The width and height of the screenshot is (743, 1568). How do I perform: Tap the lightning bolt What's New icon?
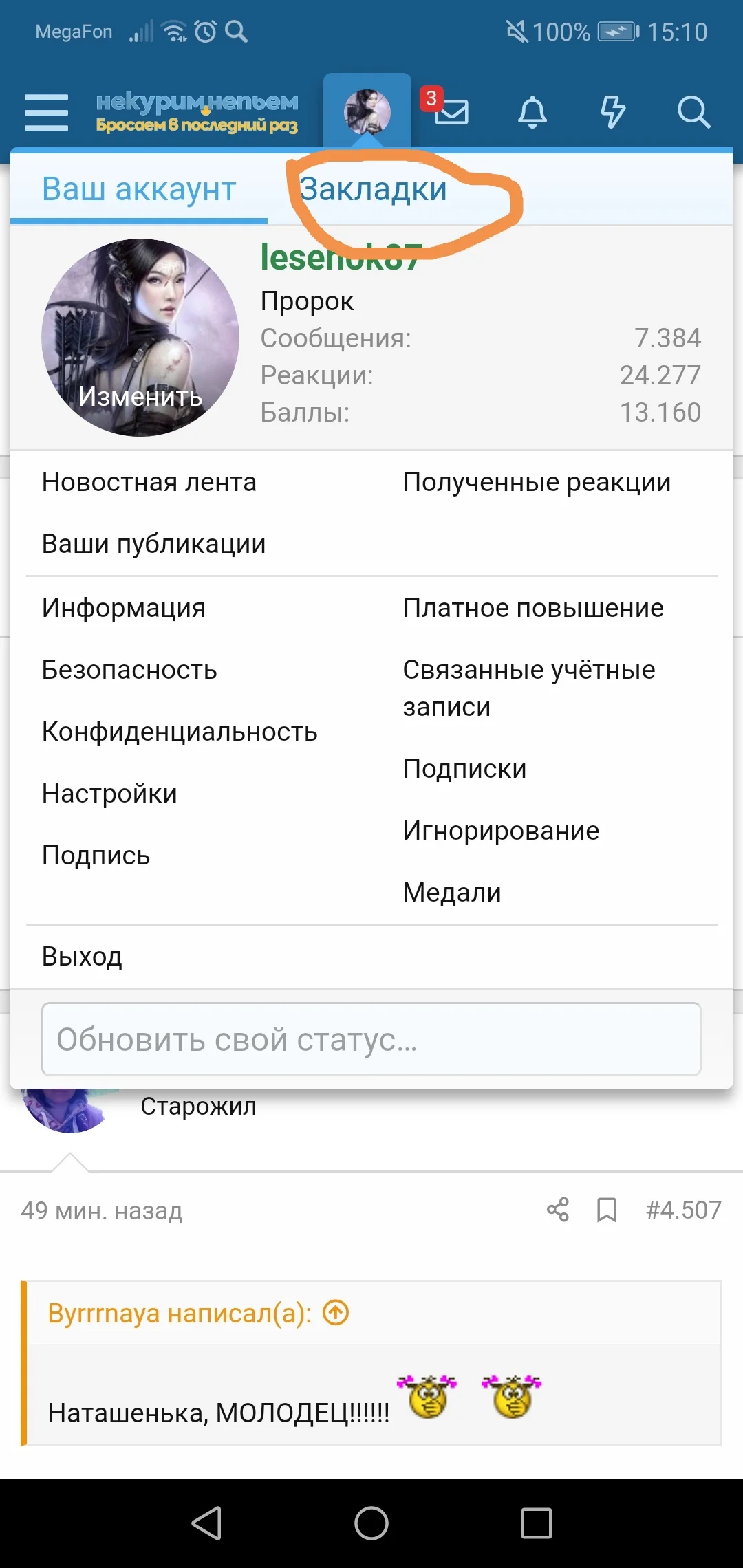pyautogui.click(x=612, y=112)
